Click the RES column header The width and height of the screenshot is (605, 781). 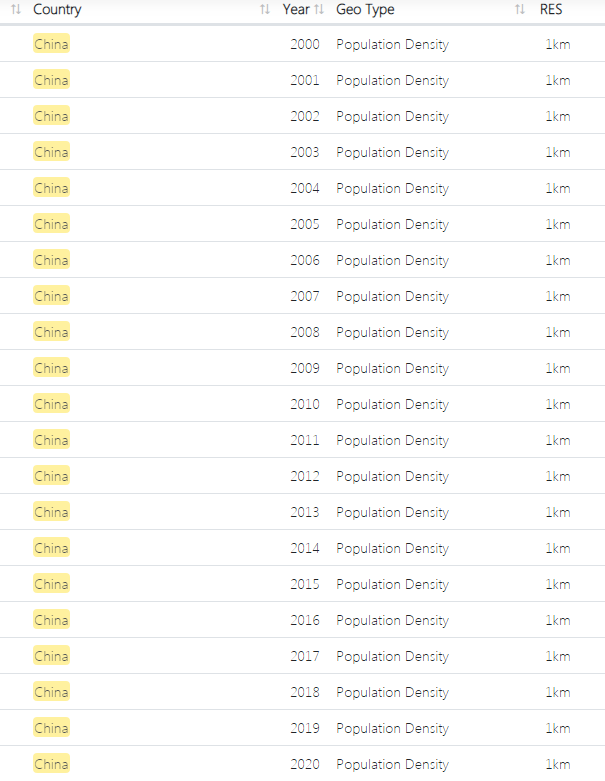click(551, 9)
